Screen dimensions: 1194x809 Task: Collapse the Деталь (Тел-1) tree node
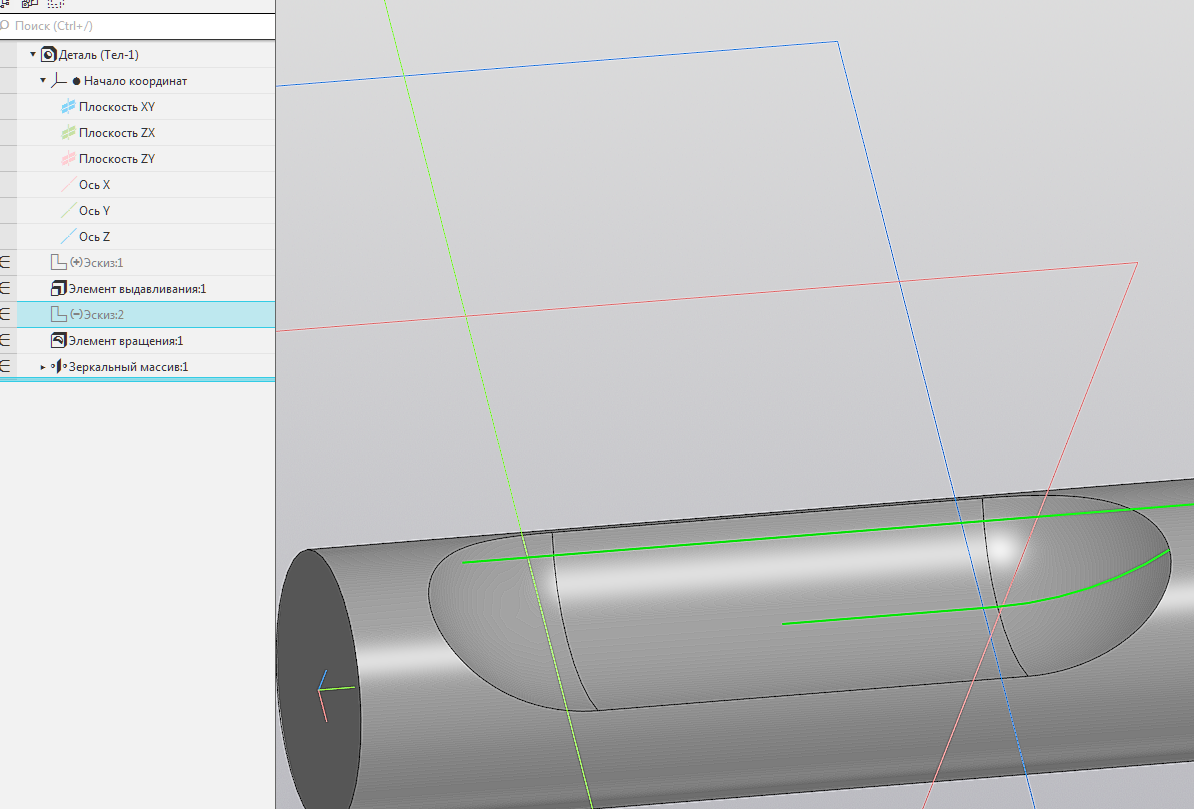(x=33, y=55)
